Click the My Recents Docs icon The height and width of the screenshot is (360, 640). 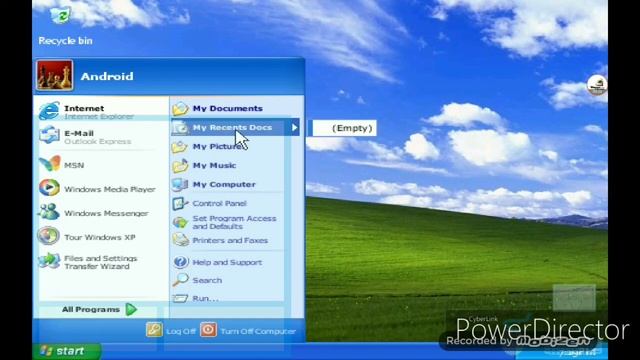[x=180, y=128]
